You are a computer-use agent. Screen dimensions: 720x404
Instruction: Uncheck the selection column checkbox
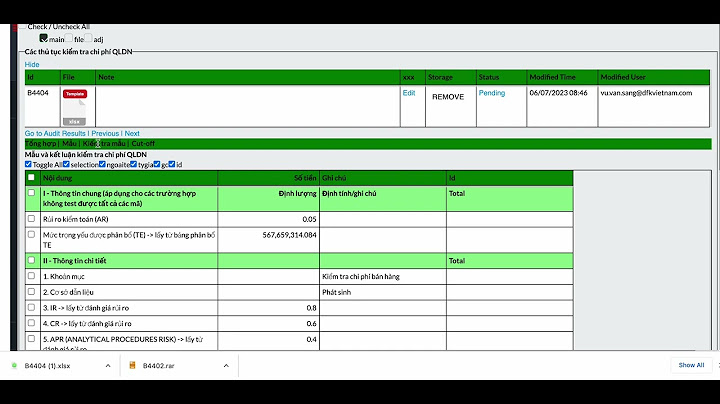click(x=66, y=164)
